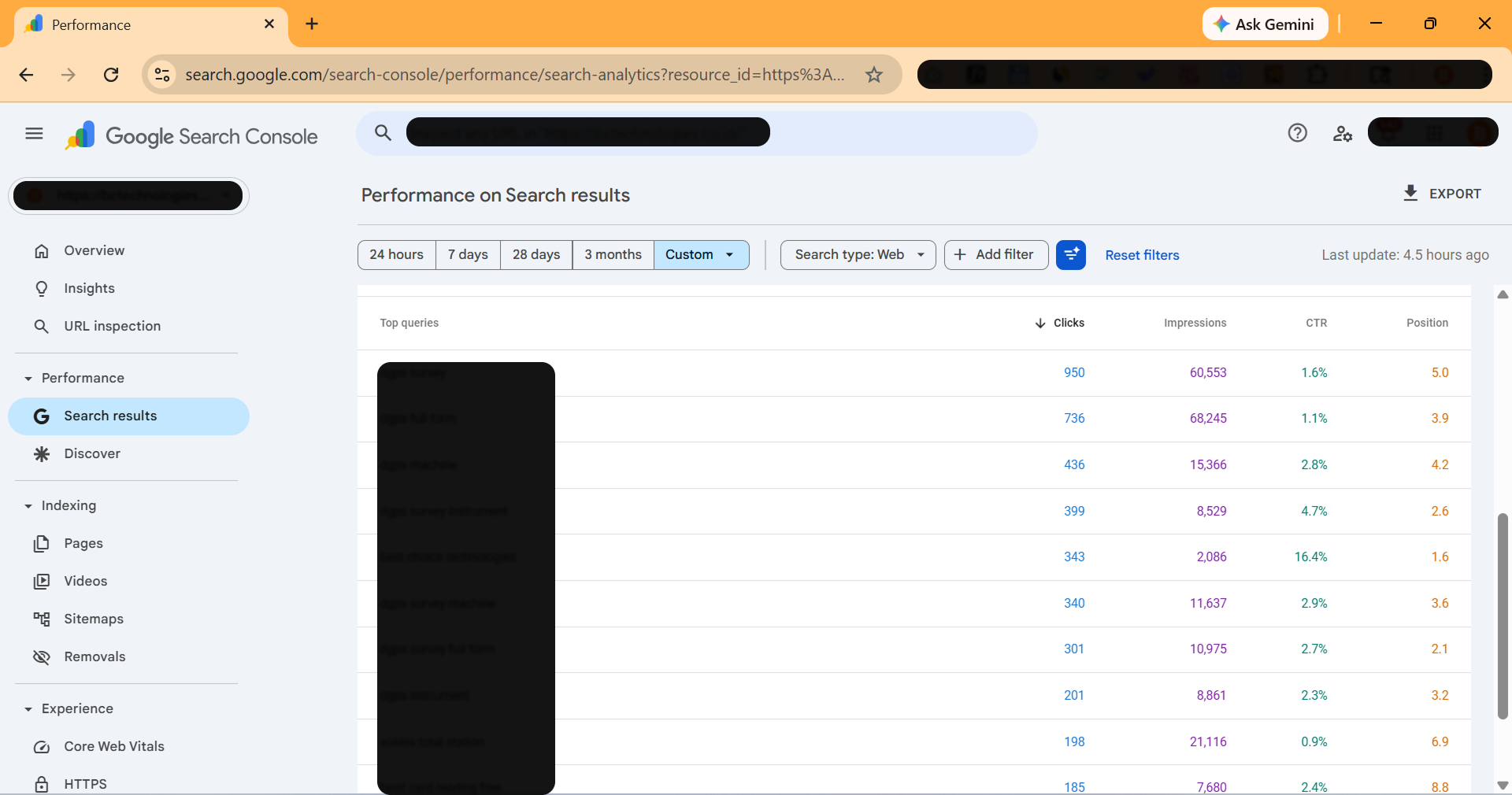Viewport: 1512px width, 795px height.
Task: Open the hamburger main menu
Action: 34,134
